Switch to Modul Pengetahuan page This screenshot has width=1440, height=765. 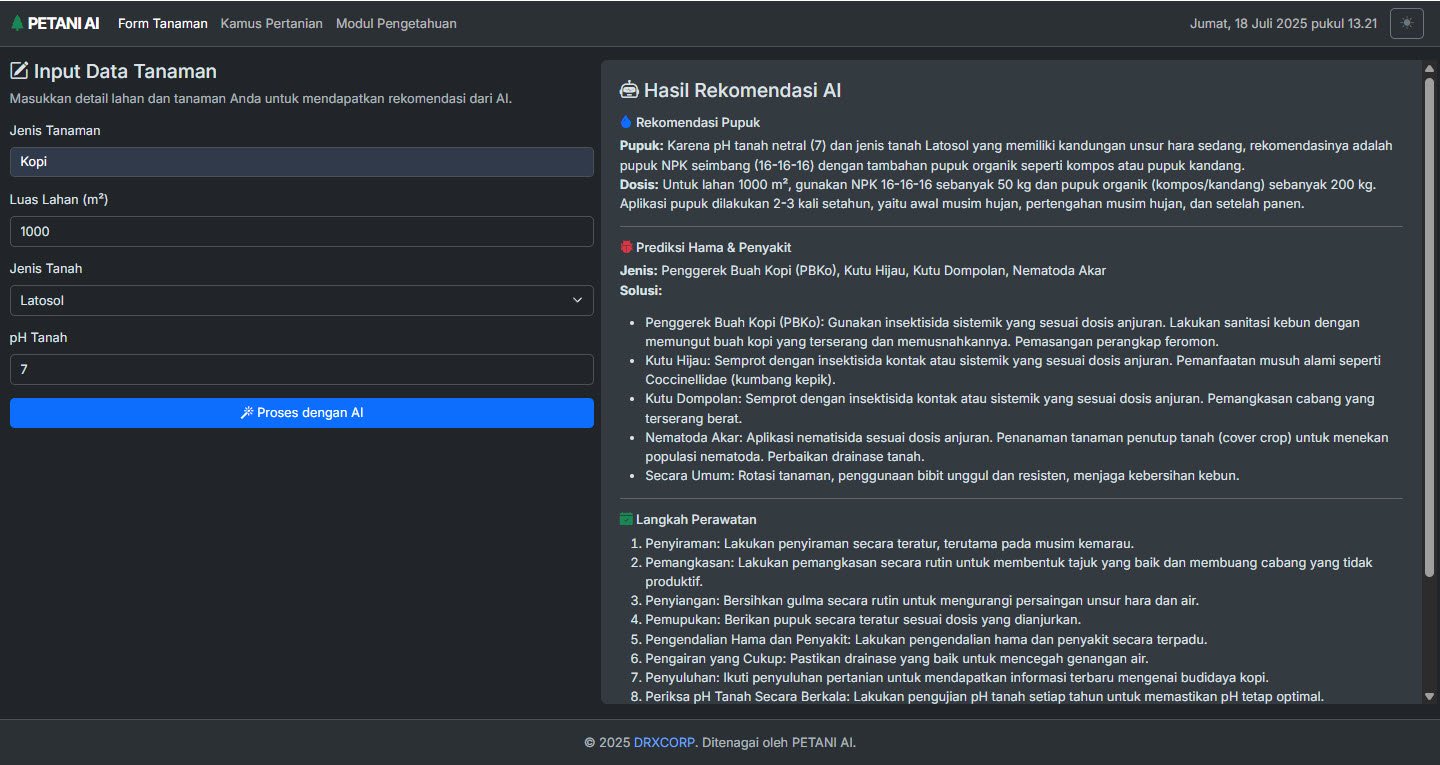396,23
